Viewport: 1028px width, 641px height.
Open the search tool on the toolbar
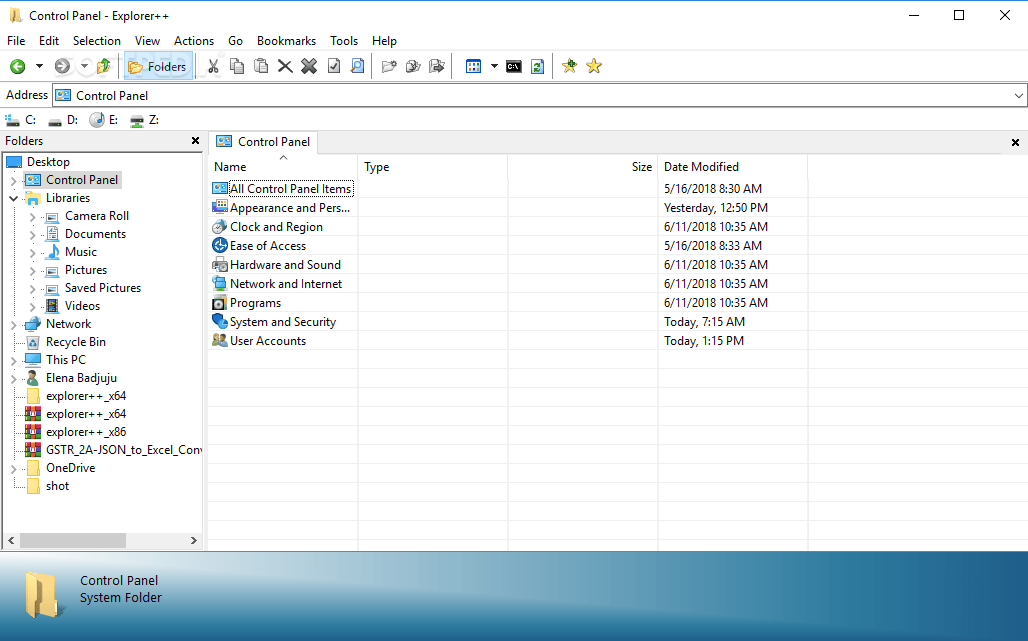pos(357,65)
